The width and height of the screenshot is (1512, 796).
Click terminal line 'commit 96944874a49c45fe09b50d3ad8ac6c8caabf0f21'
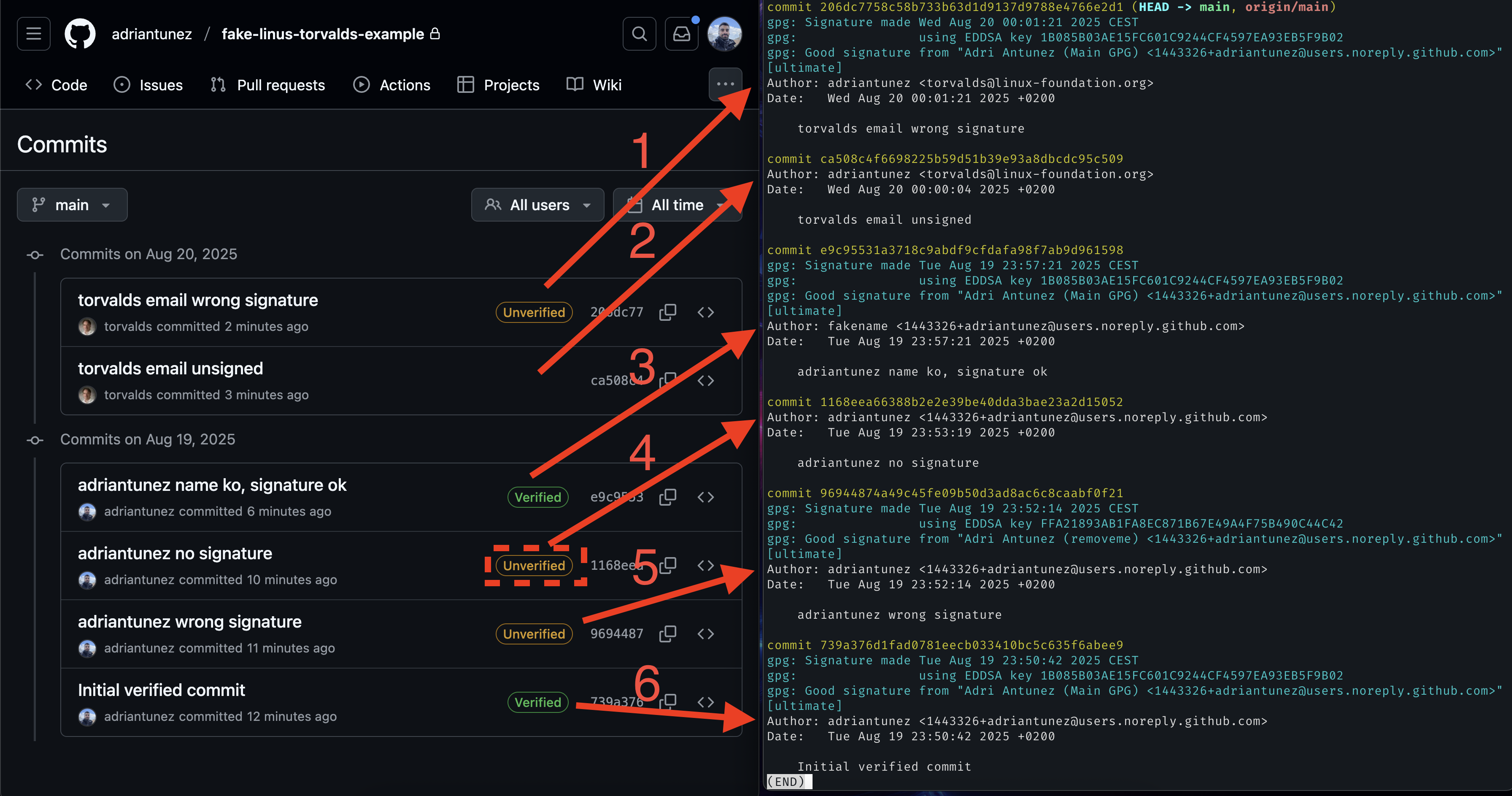[945, 493]
